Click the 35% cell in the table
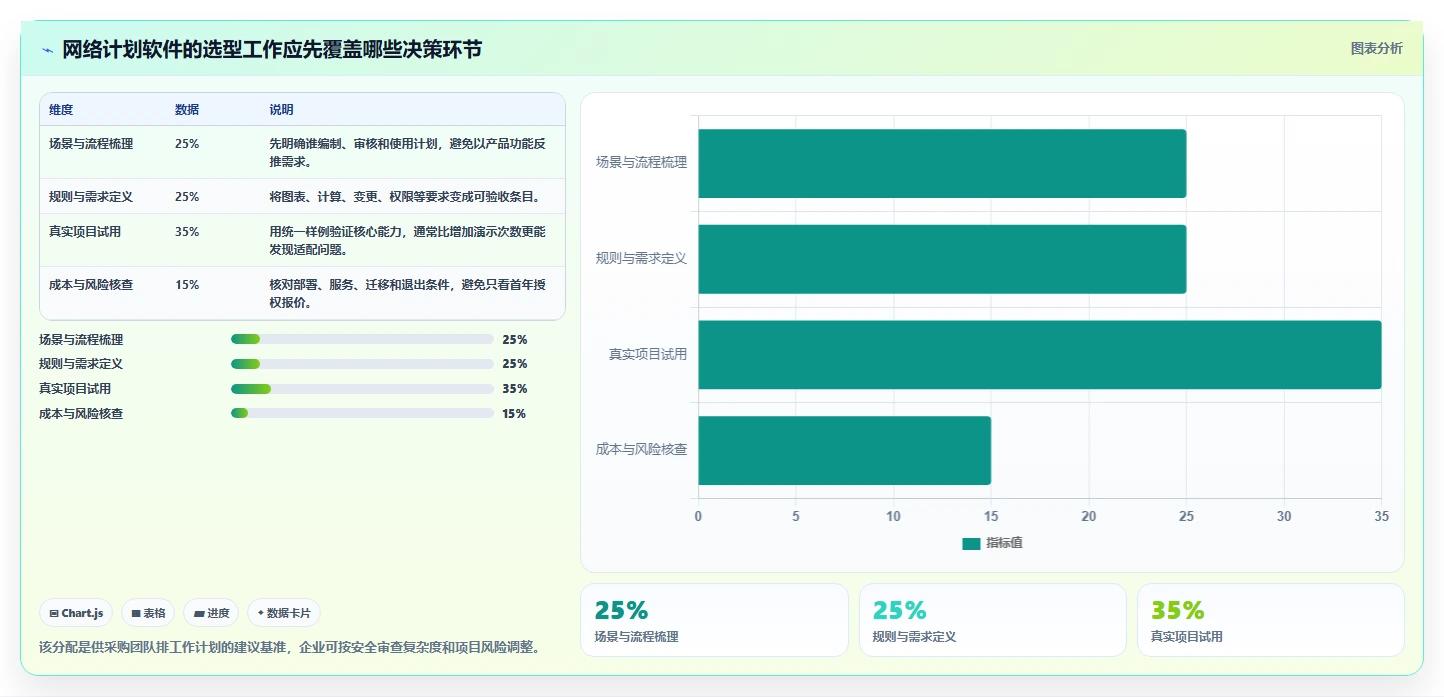This screenshot has width=1444, height=697. click(x=187, y=232)
